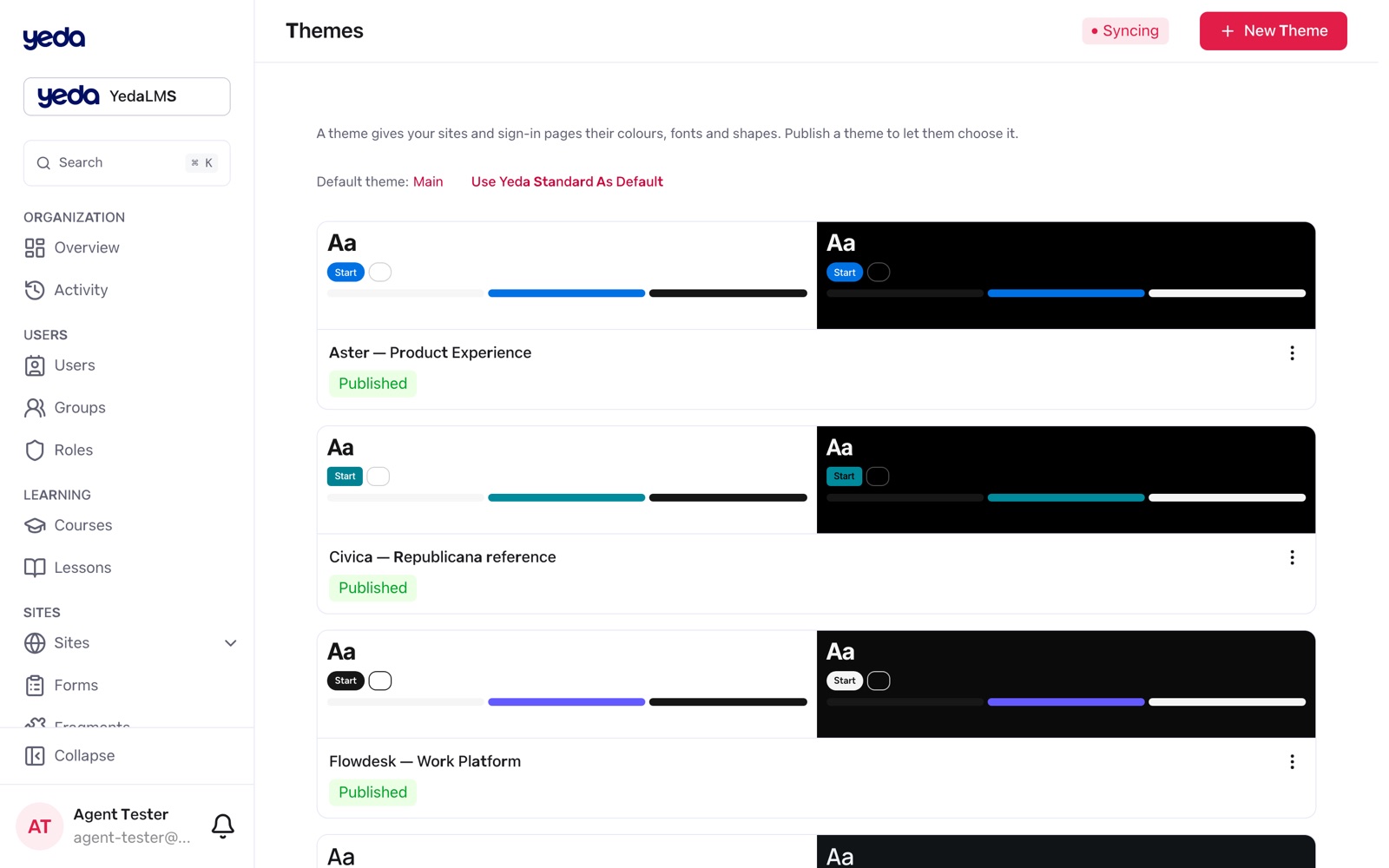The width and height of the screenshot is (1389, 868).
Task: Click Aster — Product Experience title
Action: (x=430, y=352)
